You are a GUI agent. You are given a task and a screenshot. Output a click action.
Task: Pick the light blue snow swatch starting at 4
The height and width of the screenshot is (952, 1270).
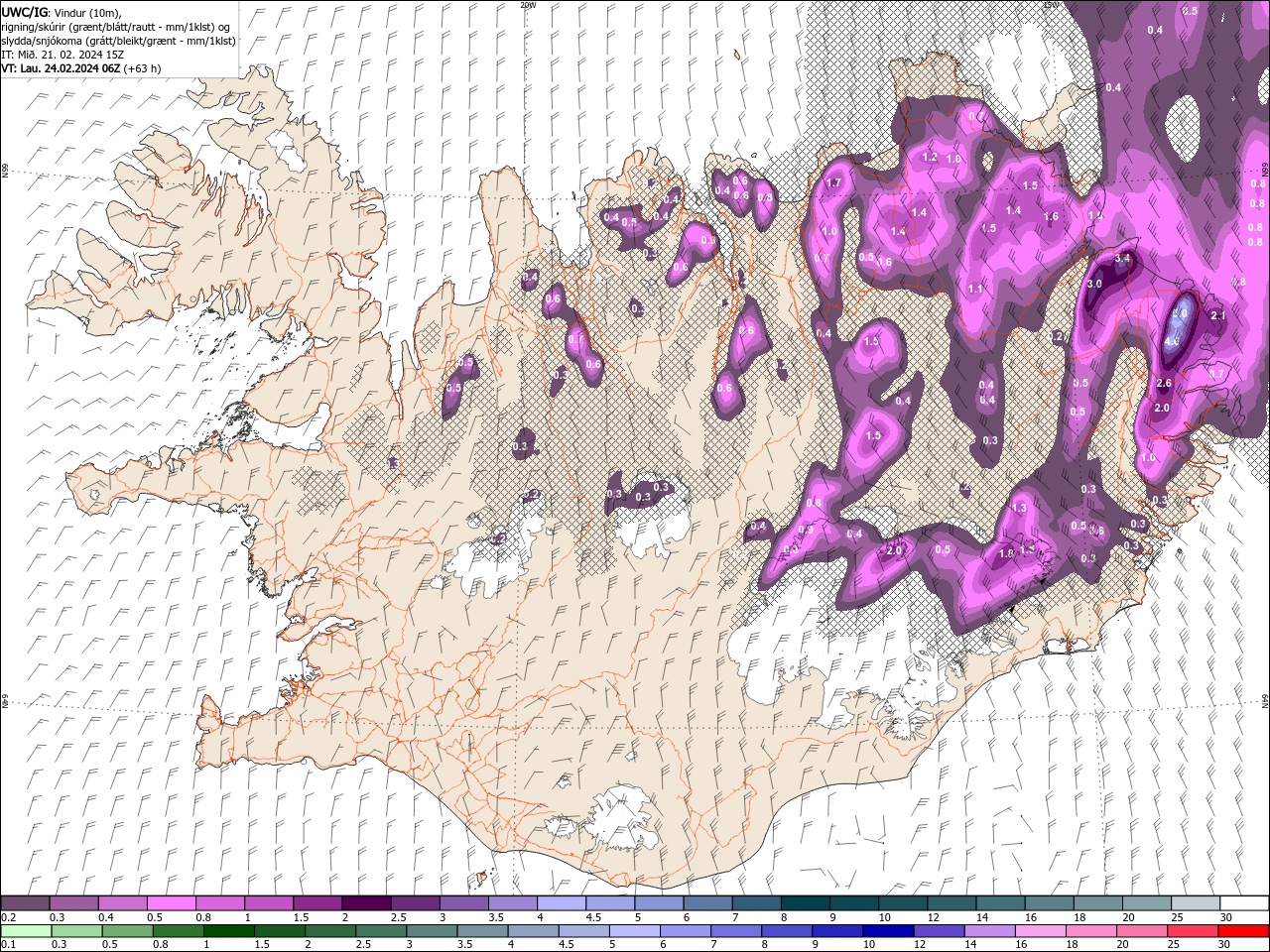tap(562, 903)
